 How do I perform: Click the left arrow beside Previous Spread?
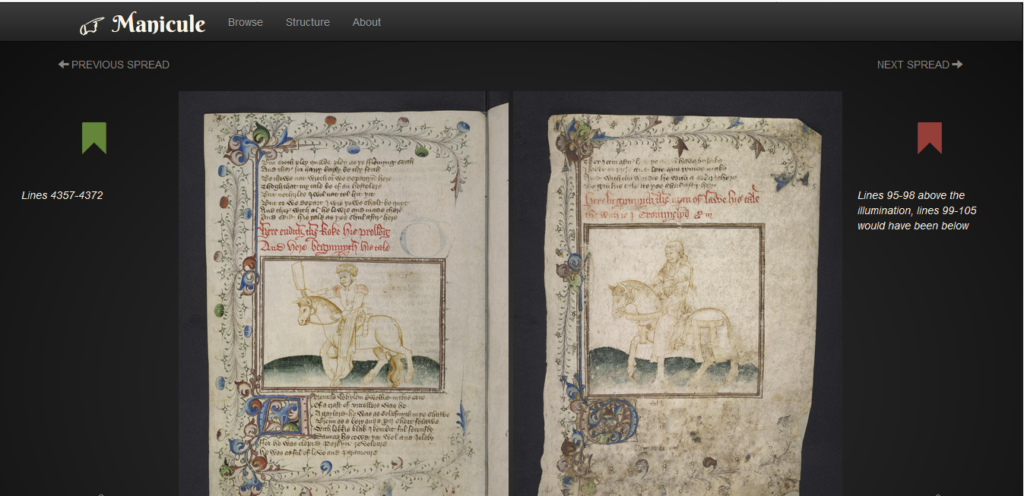click(64, 65)
